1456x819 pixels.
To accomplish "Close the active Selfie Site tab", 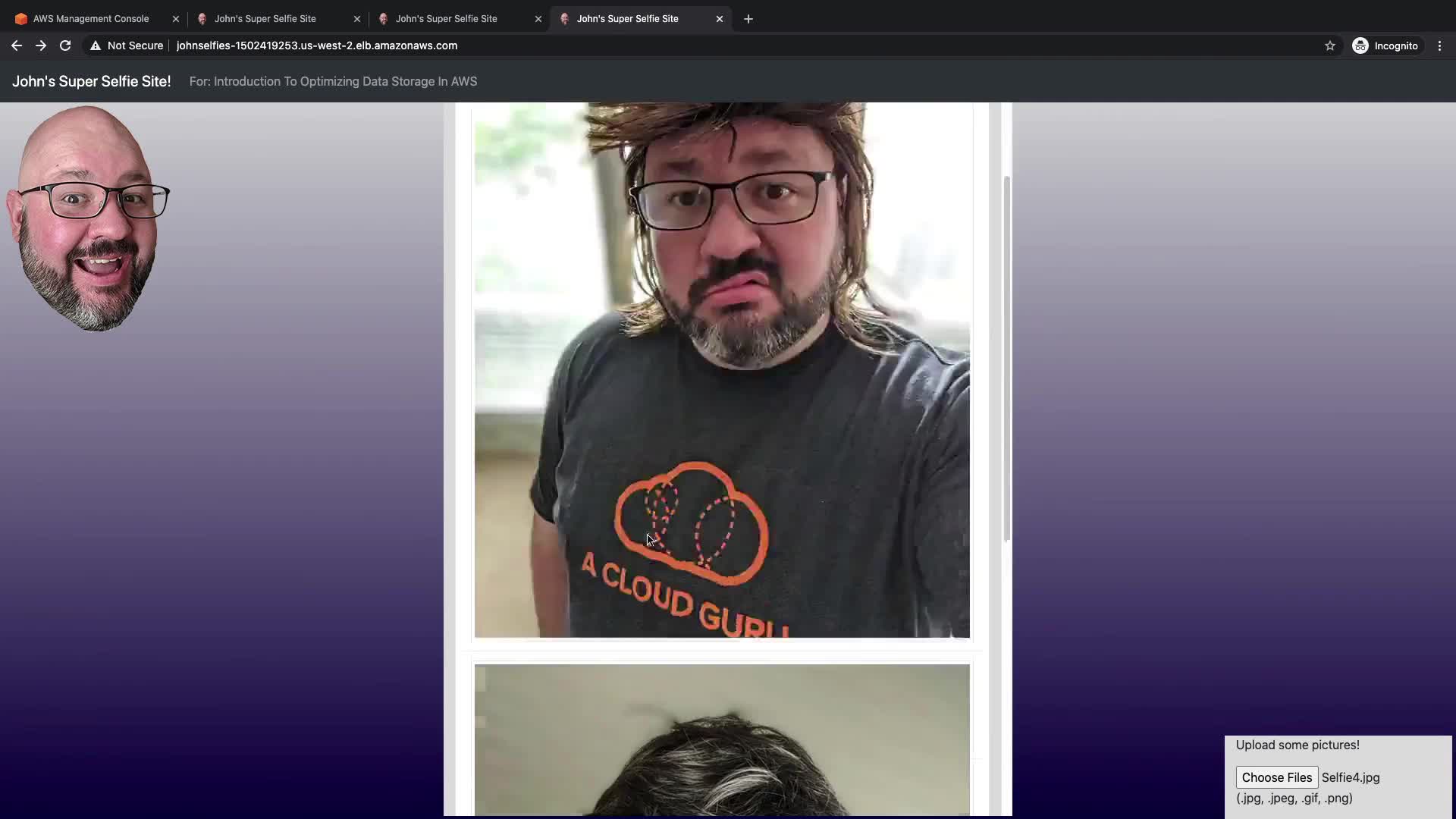I will coord(720,19).
